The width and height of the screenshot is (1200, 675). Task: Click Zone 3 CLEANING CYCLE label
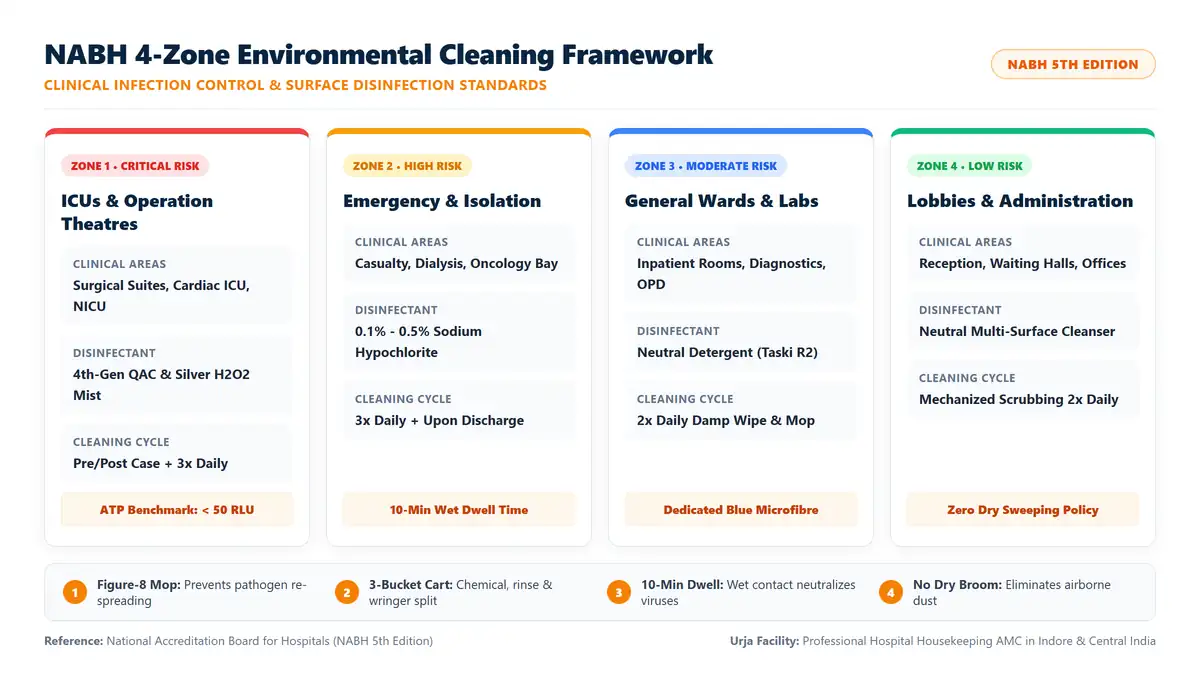[x=685, y=399]
